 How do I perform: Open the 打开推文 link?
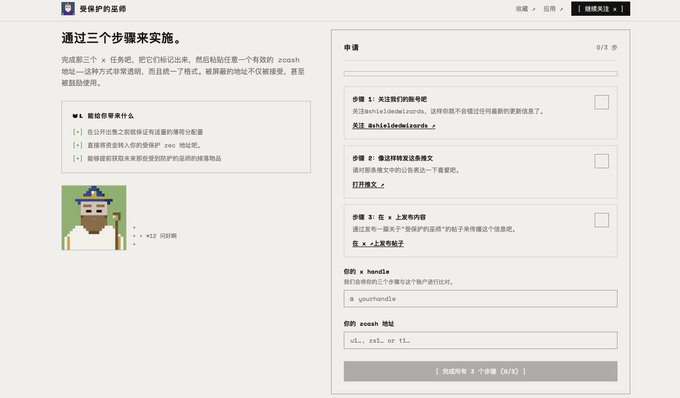368,185
